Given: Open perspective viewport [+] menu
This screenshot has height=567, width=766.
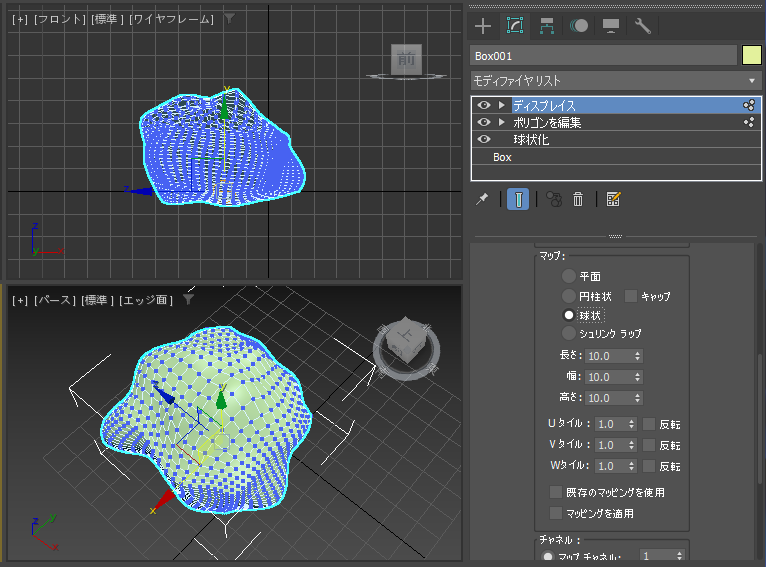Looking at the screenshot, I should 20,300.
